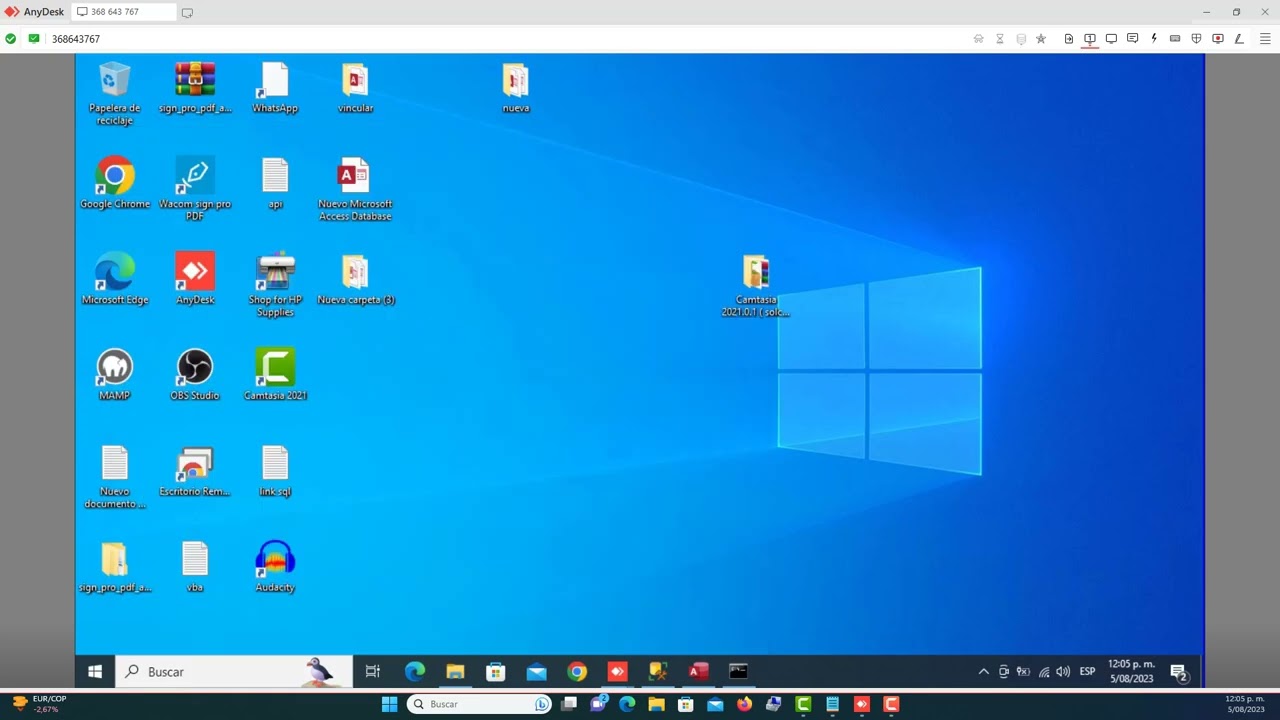
Task: Open the command prompt on remote taskbar
Action: click(x=738, y=672)
